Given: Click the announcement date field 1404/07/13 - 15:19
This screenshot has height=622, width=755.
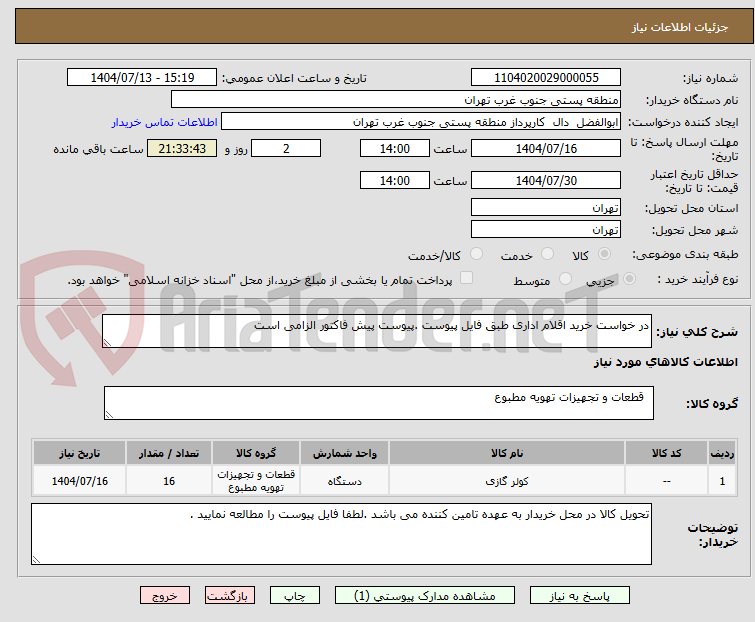Looking at the screenshot, I should coord(142,78).
